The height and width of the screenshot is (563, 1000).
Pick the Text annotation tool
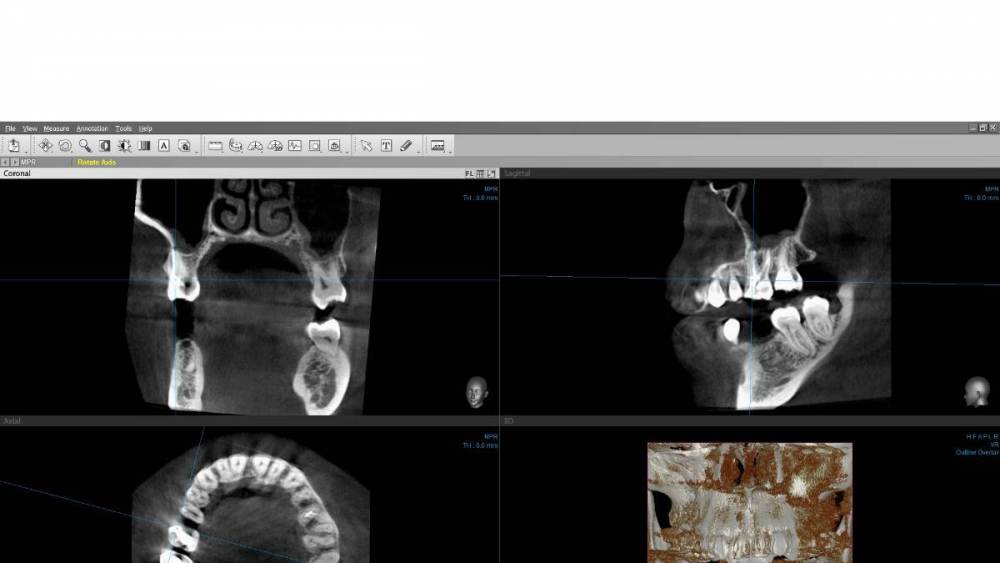point(386,145)
